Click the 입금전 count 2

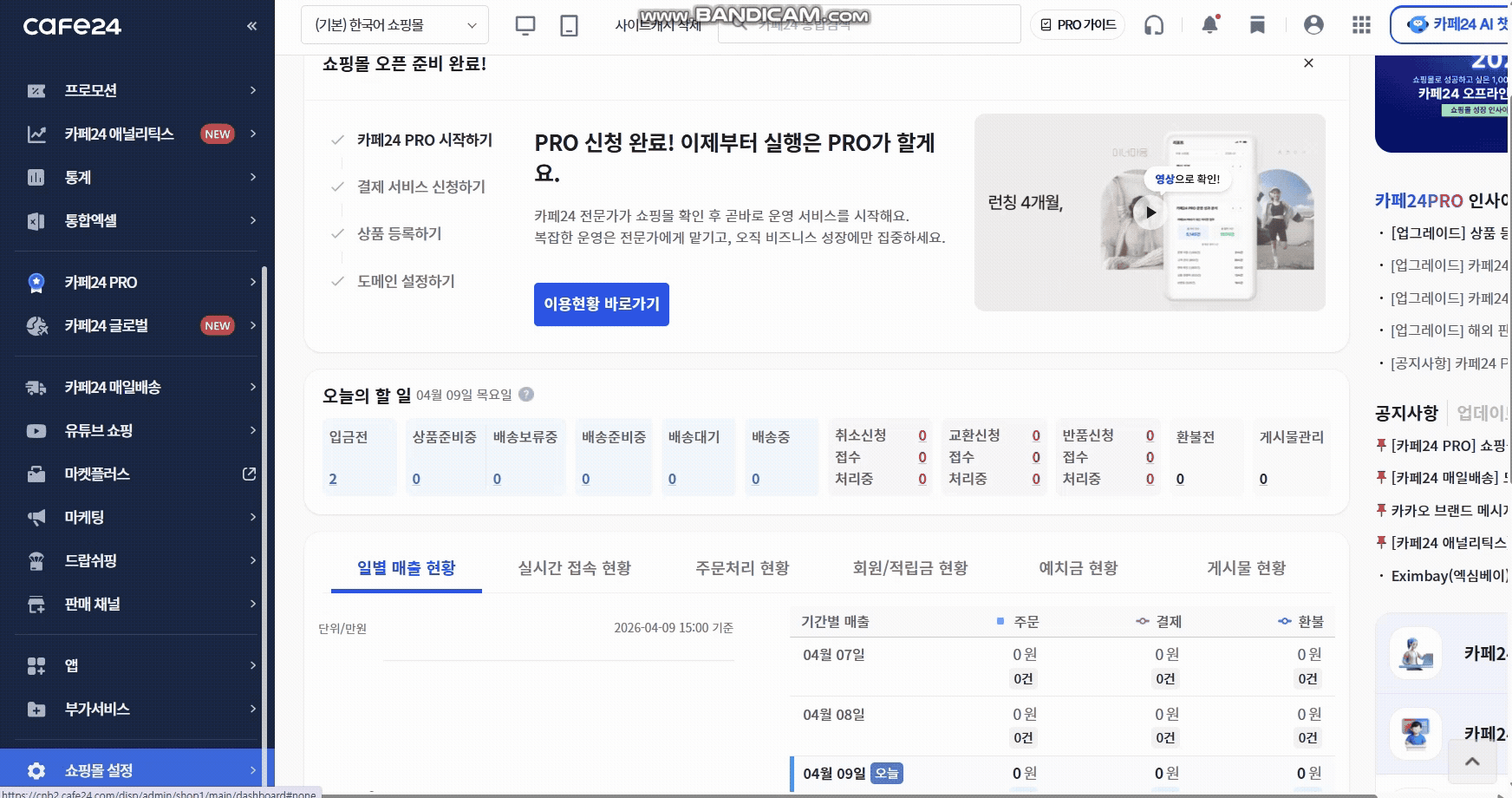[333, 479]
